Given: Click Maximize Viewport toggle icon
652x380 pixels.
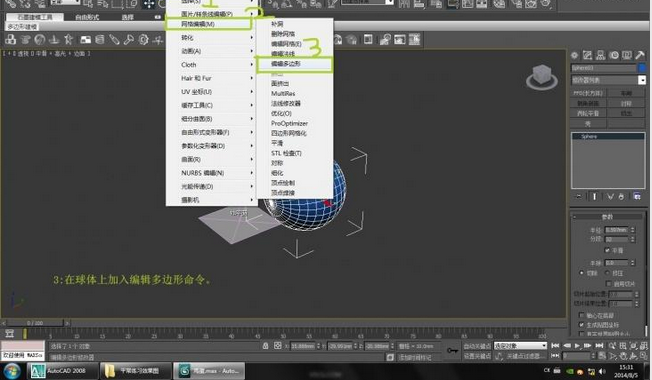Looking at the screenshot, I should pos(643,356).
